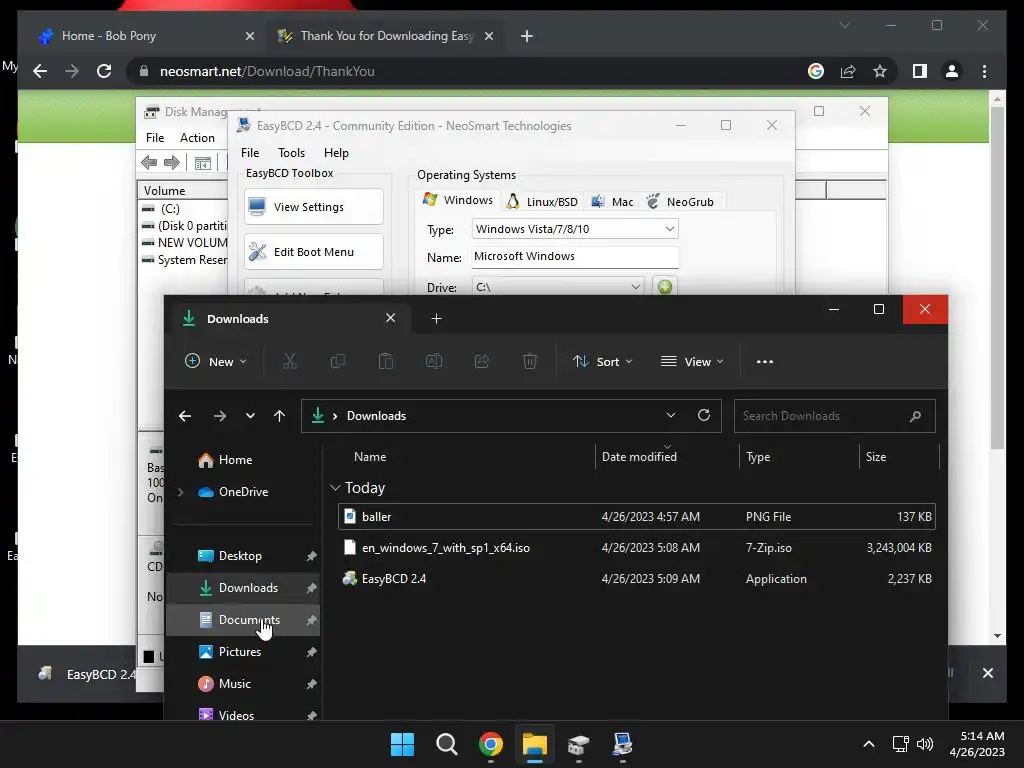This screenshot has width=1024, height=768.
Task: Open the Windows Start button
Action: click(x=402, y=744)
